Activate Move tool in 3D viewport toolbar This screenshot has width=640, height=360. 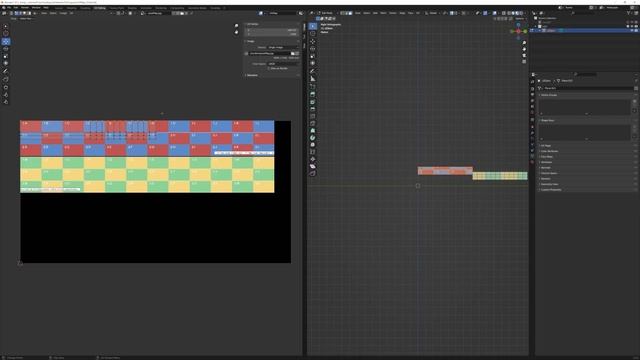[x=313, y=41]
